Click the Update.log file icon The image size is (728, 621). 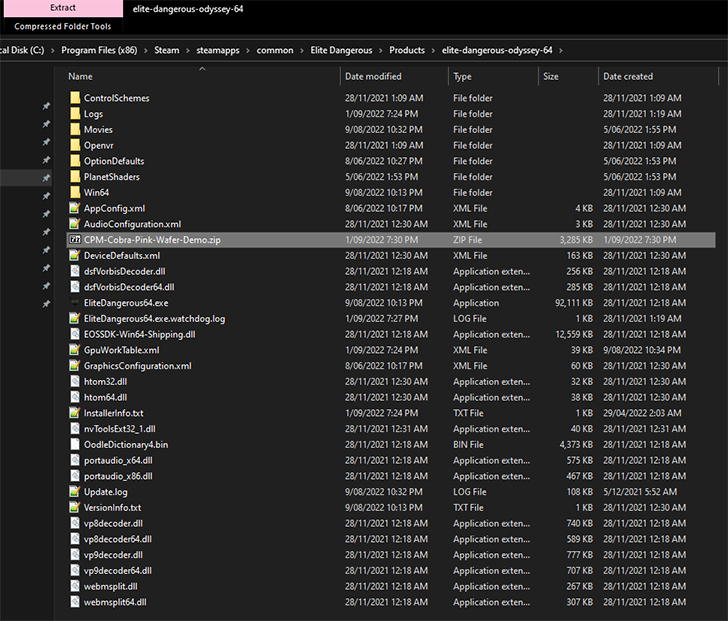75,492
